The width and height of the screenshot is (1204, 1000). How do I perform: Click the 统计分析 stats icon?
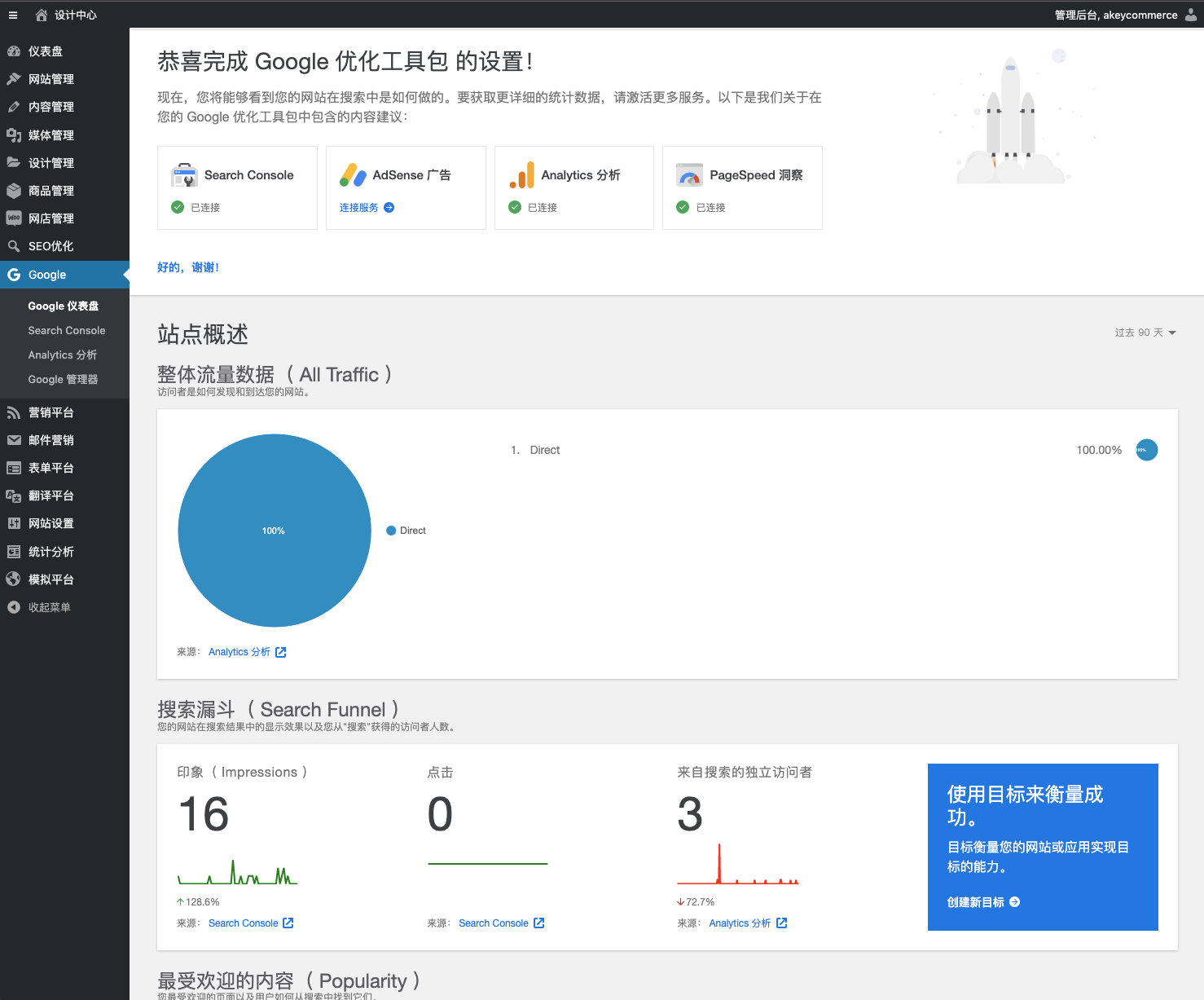coord(14,552)
